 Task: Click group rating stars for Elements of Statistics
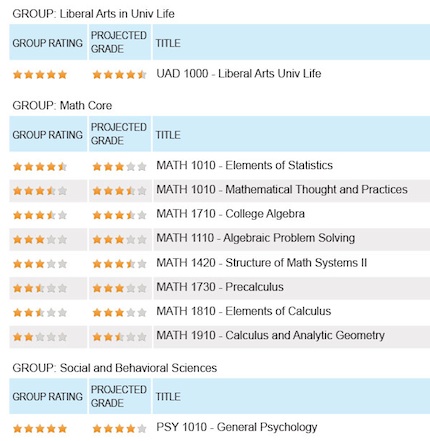(40, 166)
